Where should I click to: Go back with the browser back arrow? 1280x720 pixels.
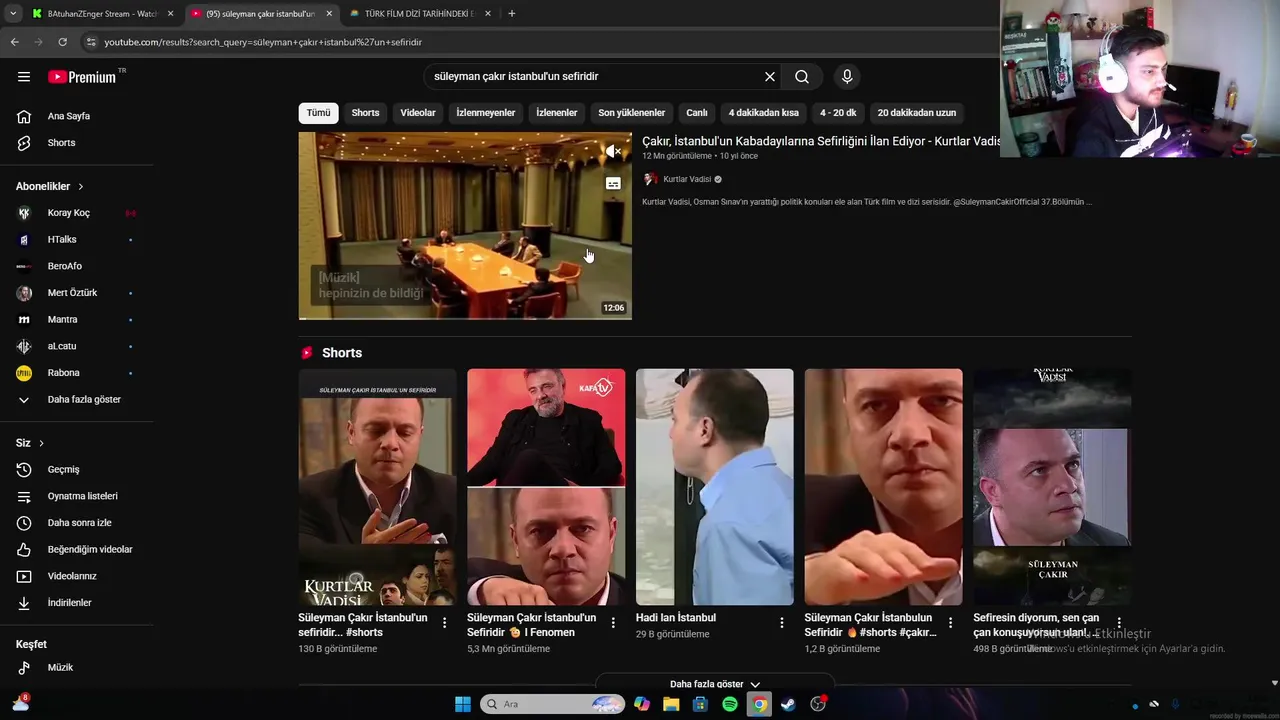[x=14, y=42]
